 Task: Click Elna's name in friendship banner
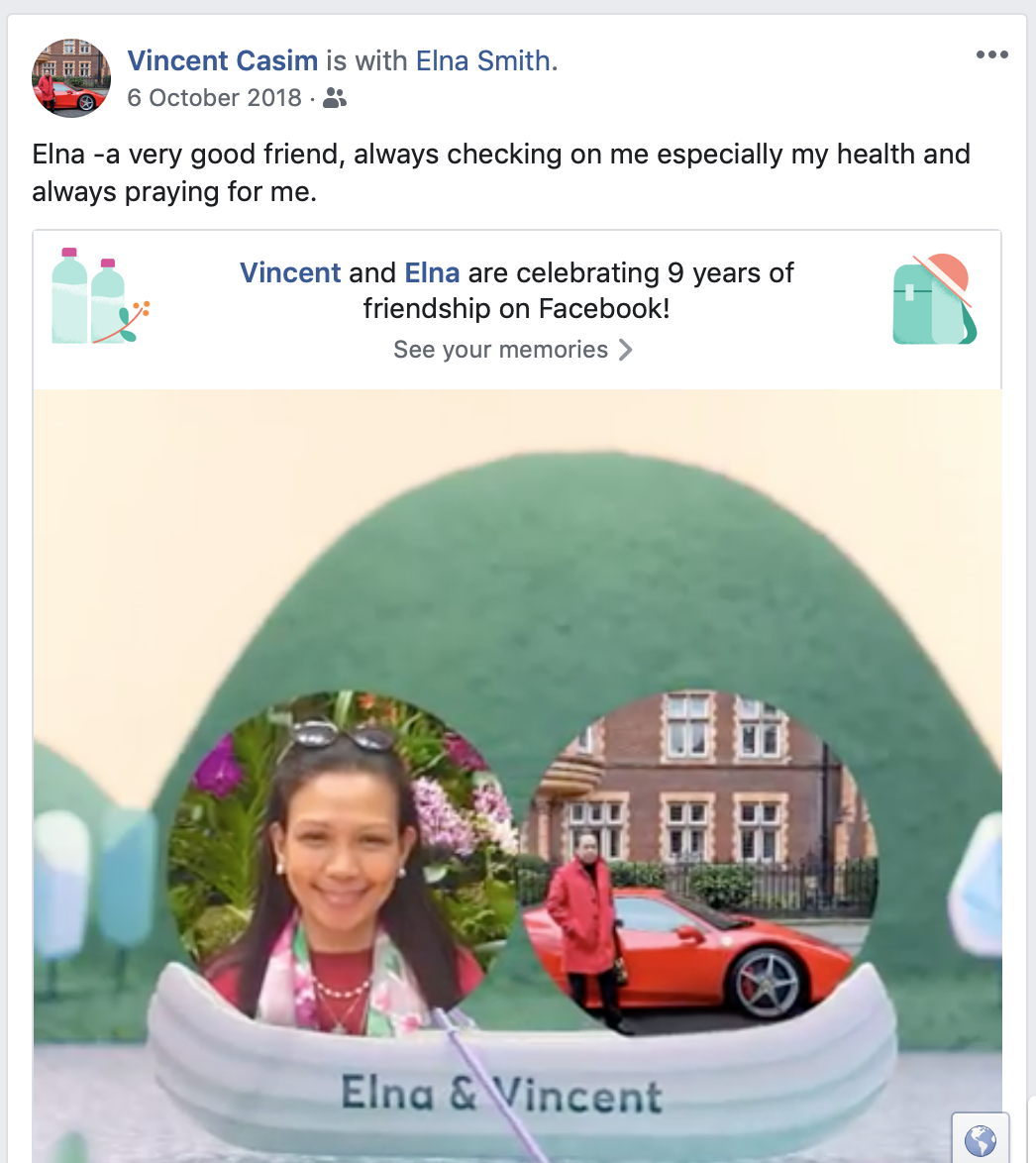(432, 273)
